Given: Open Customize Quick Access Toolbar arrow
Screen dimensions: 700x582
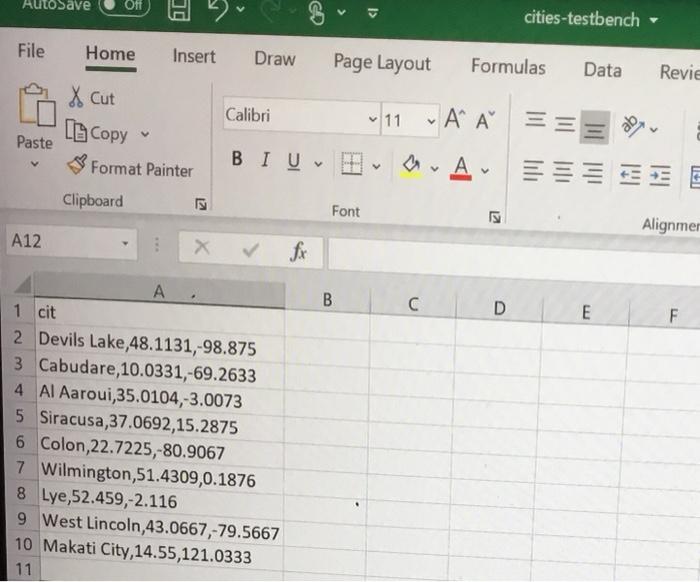Looking at the screenshot, I should (x=373, y=13).
